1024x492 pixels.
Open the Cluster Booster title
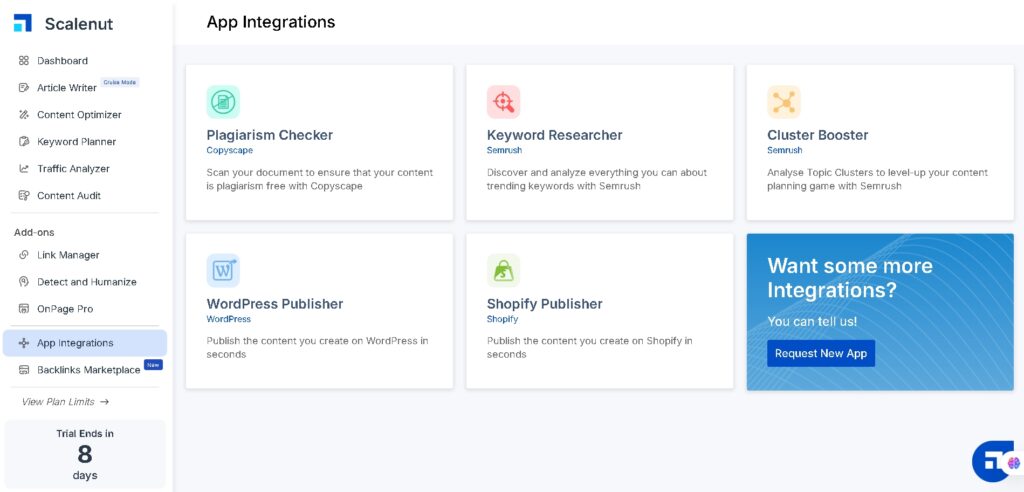(x=818, y=135)
